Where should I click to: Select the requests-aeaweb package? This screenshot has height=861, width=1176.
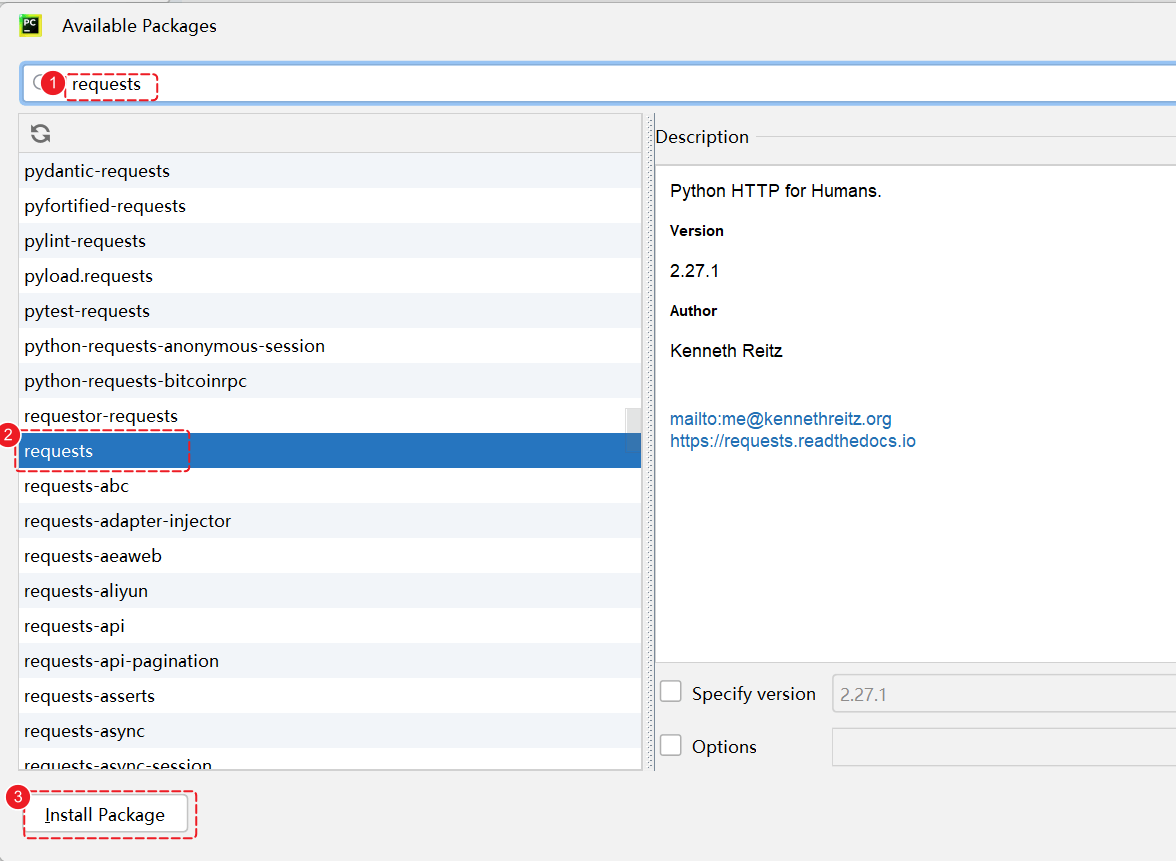330,556
